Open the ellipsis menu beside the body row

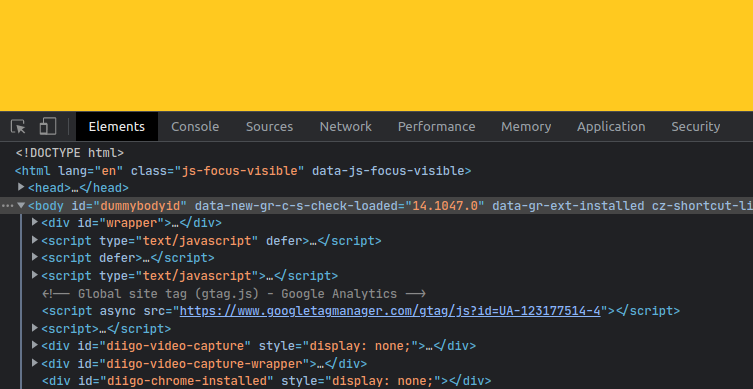[7, 206]
